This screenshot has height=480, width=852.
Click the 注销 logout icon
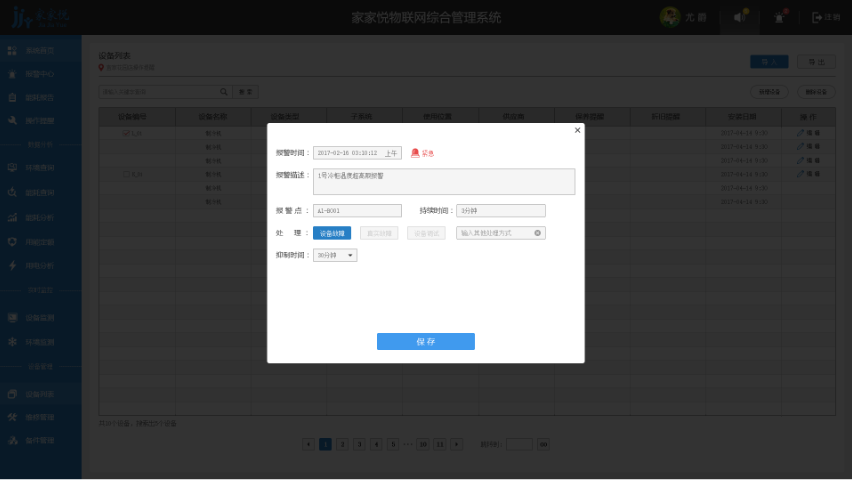[x=818, y=17]
